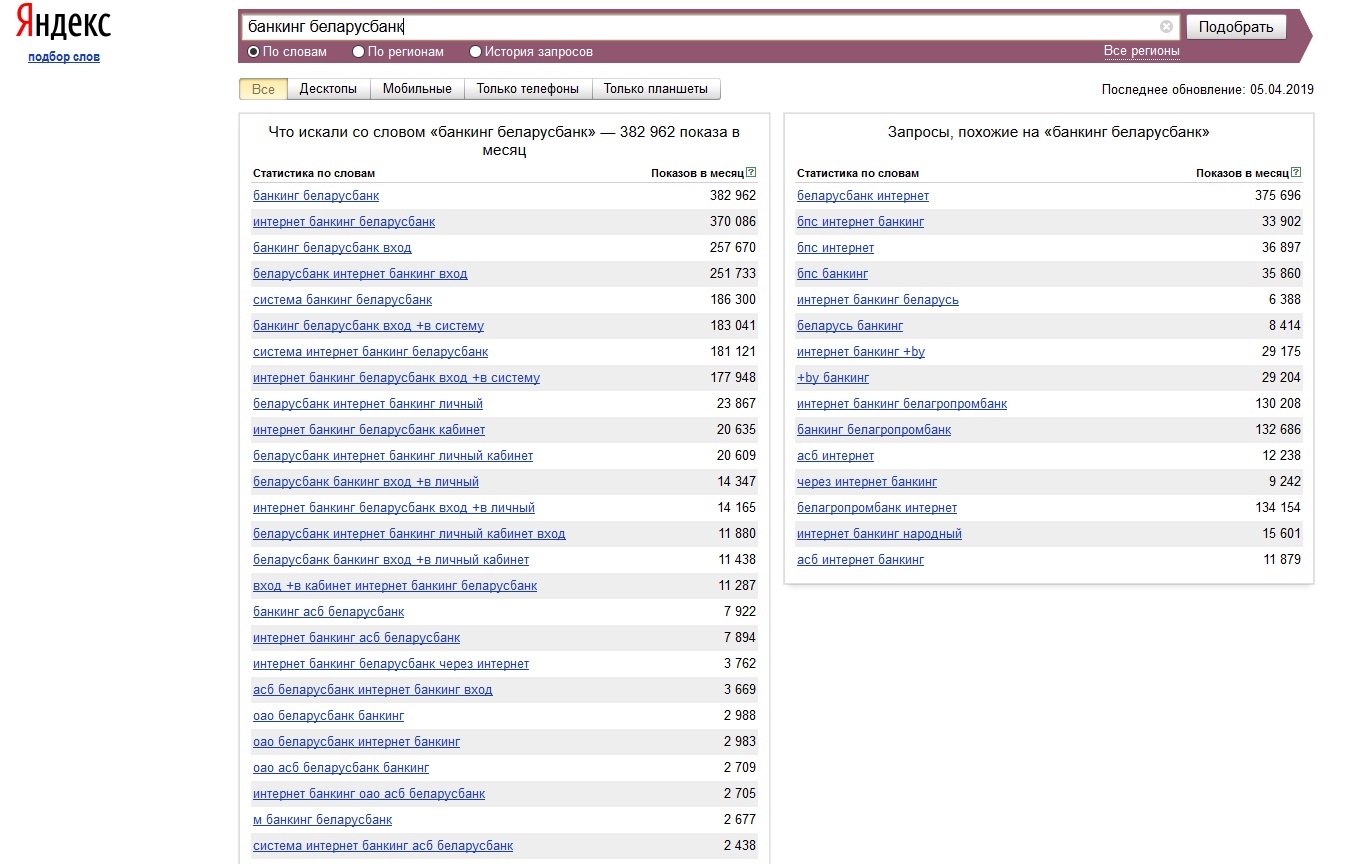The width and height of the screenshot is (1350, 864).
Task: Open similar query 'беларусбанк интернет'
Action: (x=863, y=196)
